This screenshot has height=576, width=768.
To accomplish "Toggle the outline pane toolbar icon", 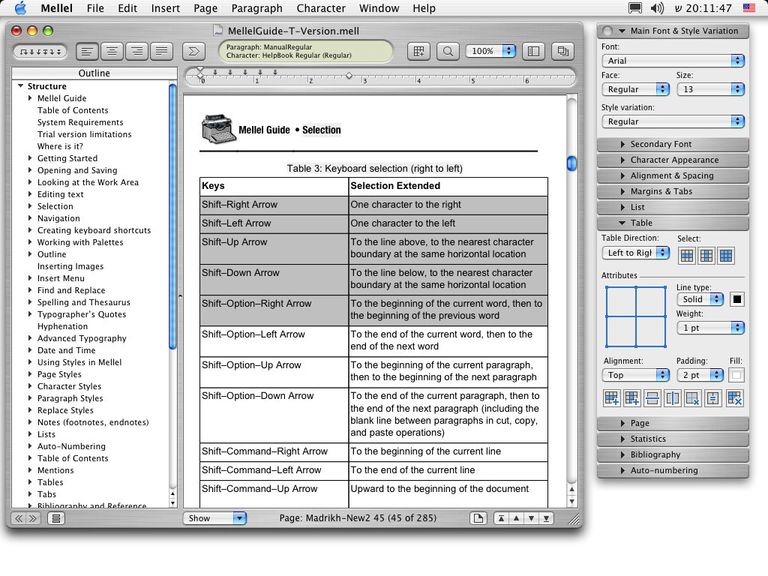I will tap(533, 51).
